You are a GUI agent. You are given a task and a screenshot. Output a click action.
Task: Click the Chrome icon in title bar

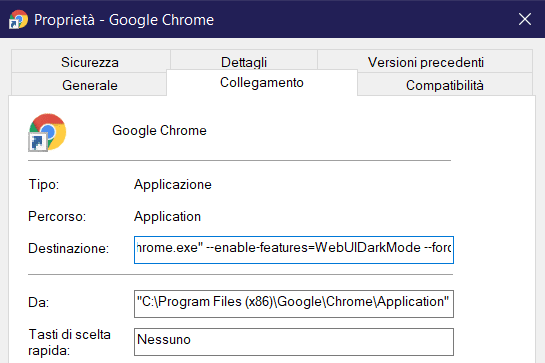pyautogui.click(x=18, y=19)
